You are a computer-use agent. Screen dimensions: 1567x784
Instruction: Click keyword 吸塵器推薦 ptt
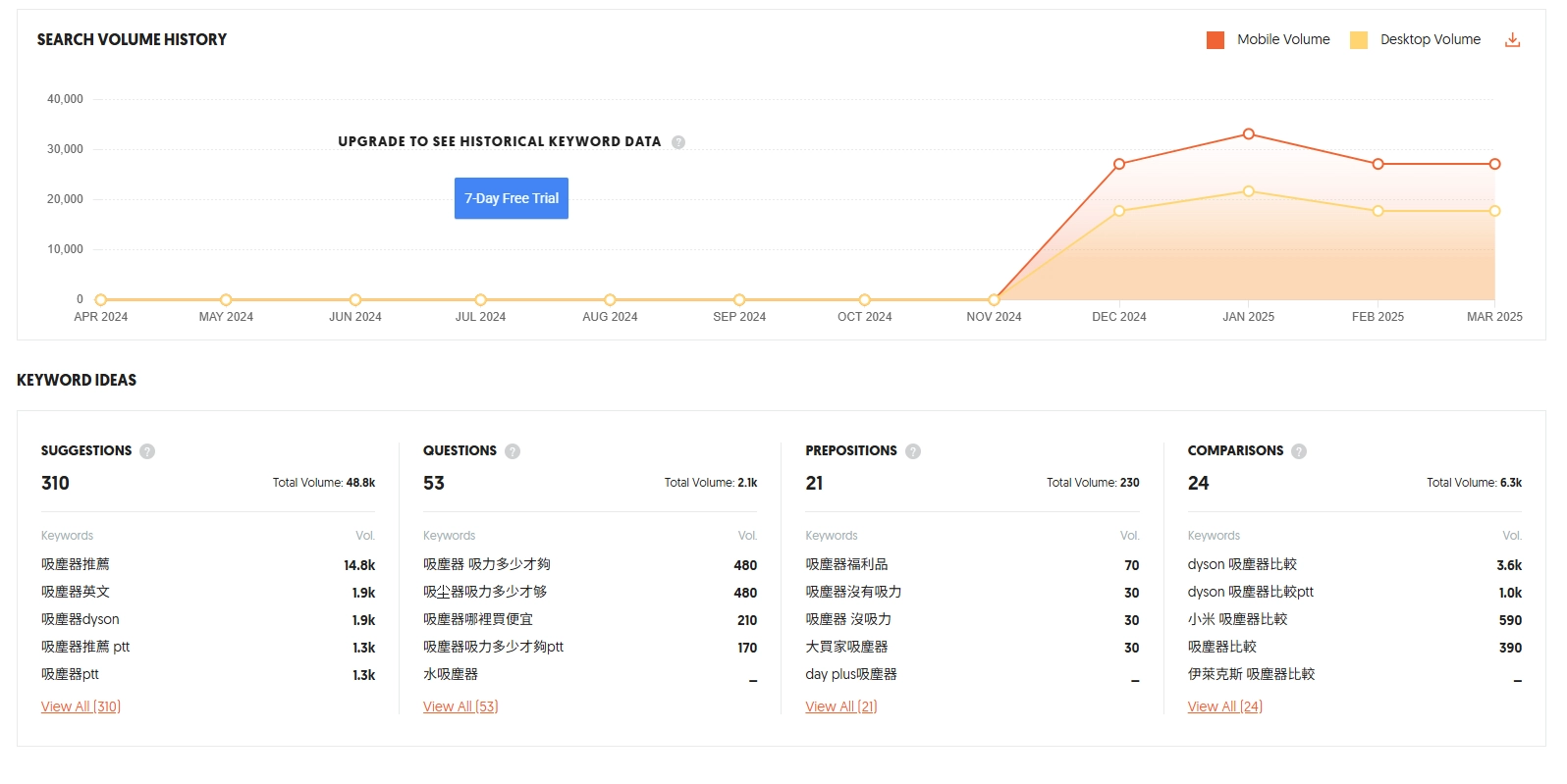pyautogui.click(x=85, y=647)
